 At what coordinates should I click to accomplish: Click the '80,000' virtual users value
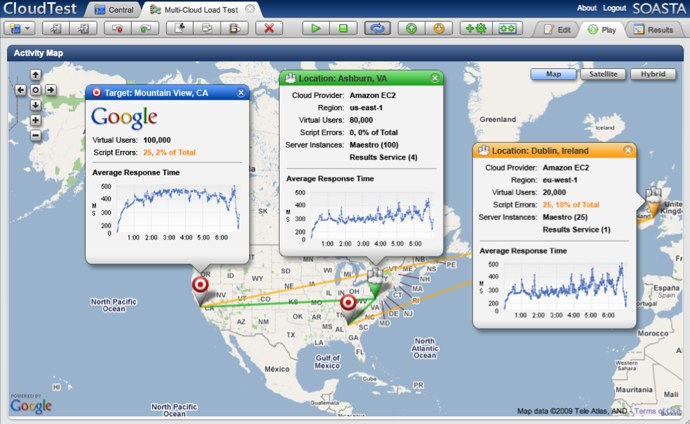pyautogui.click(x=361, y=120)
